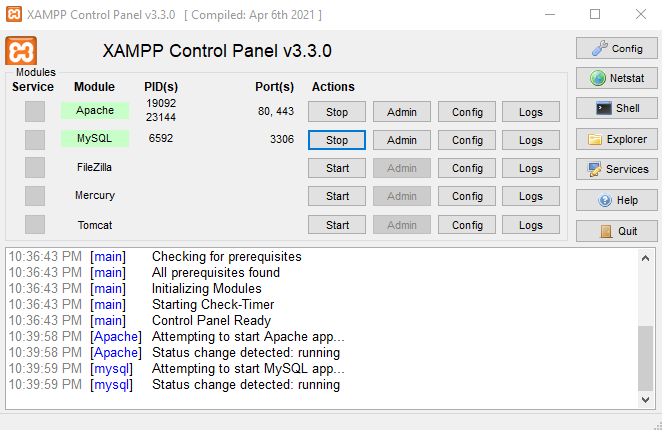
Task: Open MySQL Config options
Action: 467,140
